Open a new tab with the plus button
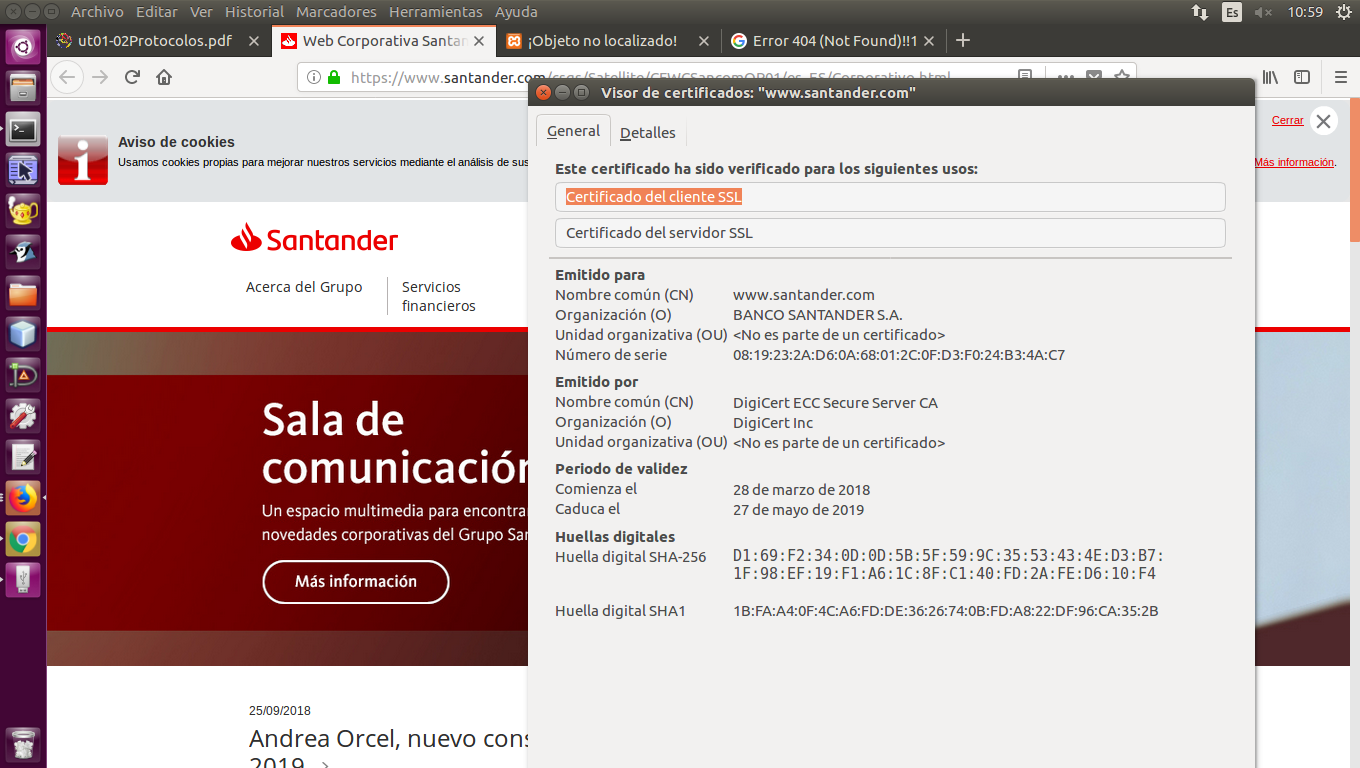 (x=963, y=40)
